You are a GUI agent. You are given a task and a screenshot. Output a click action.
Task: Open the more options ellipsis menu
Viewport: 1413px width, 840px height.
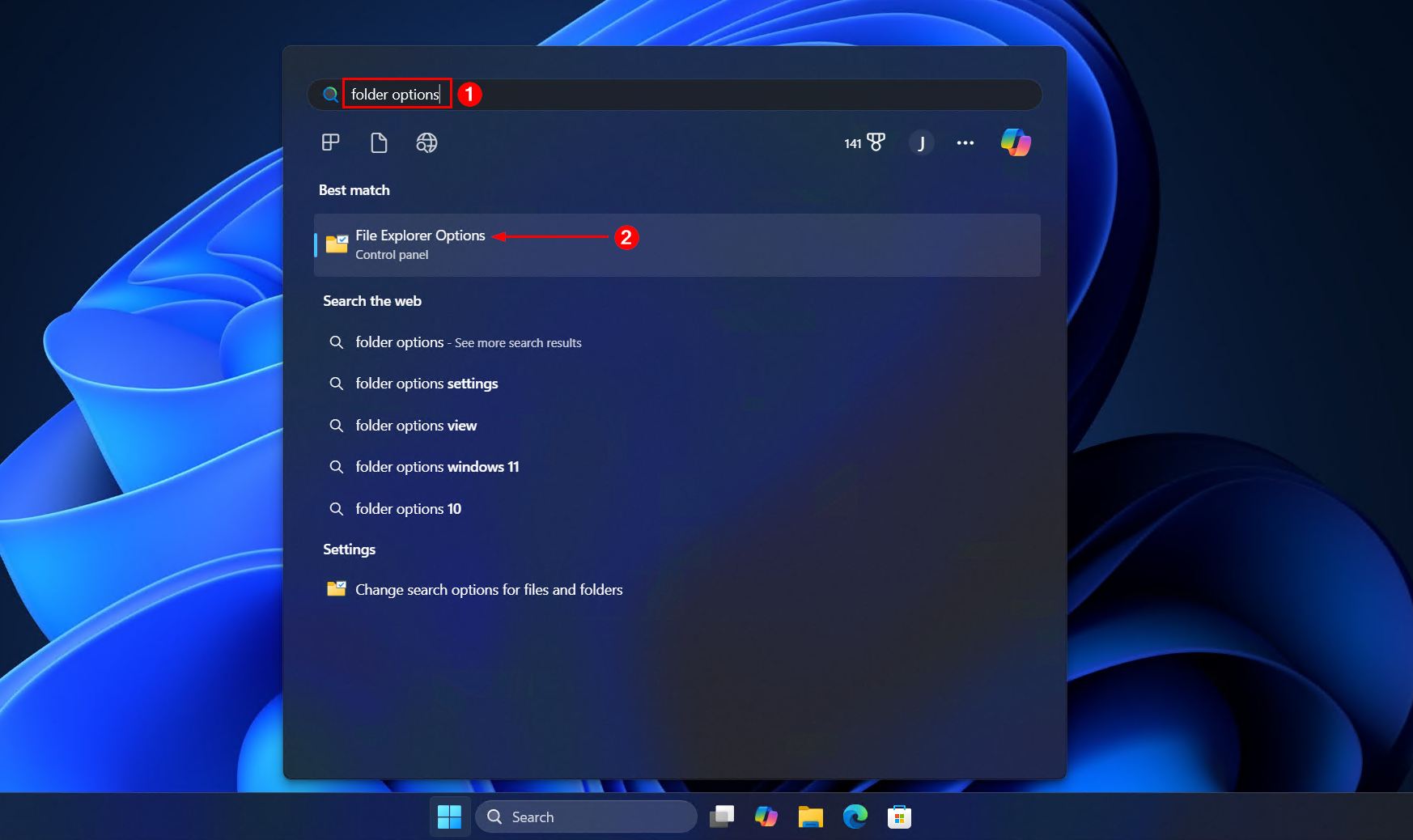coord(965,142)
